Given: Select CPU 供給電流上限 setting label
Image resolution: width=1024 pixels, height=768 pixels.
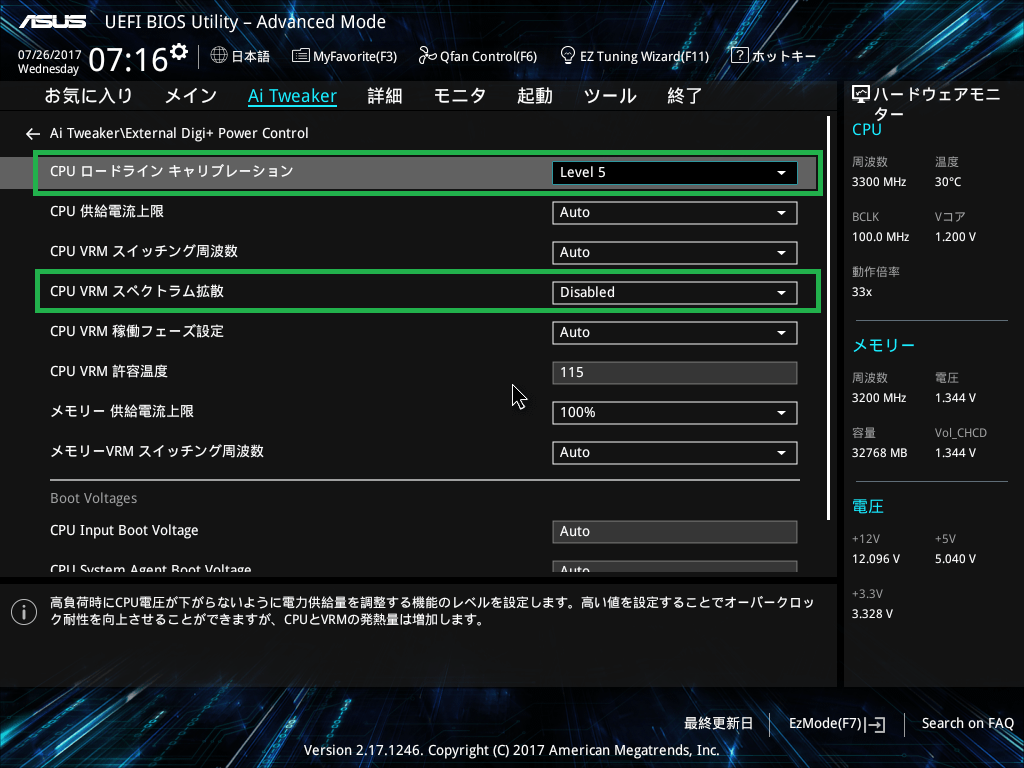Looking at the screenshot, I should pyautogui.click(x=107, y=212).
